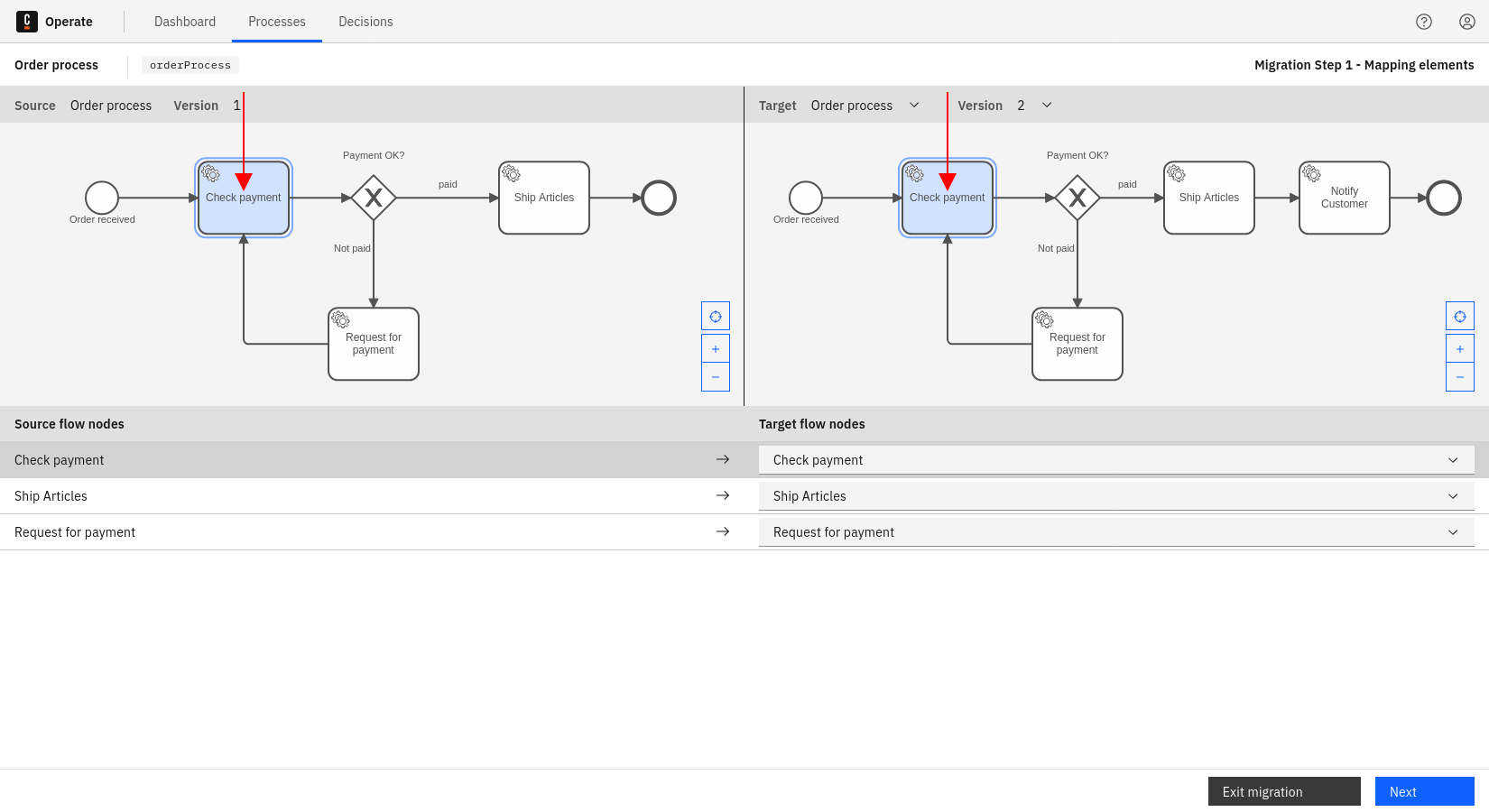This screenshot has height=812, width=1489.
Task: Click the Next button
Action: click(1424, 791)
